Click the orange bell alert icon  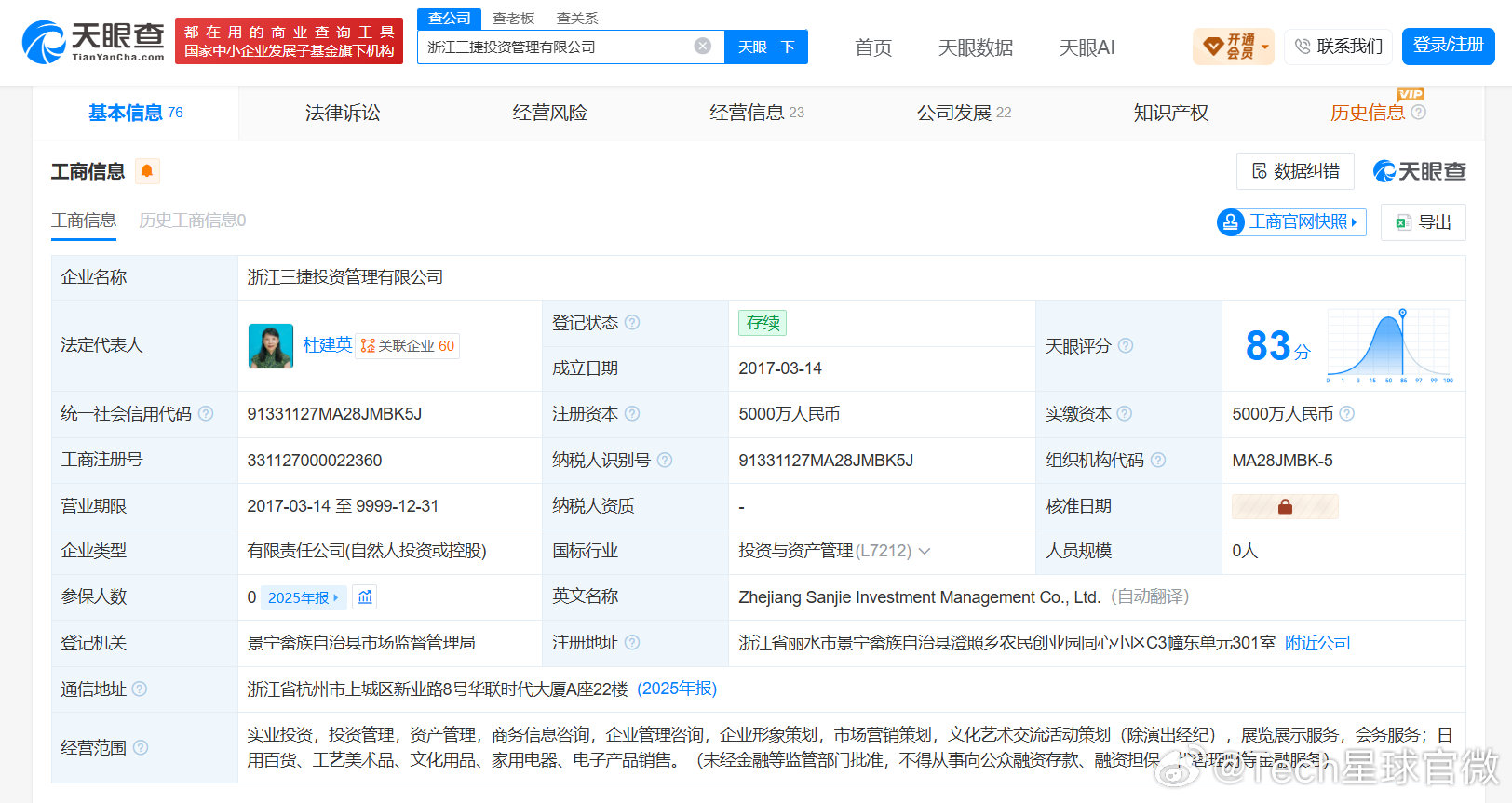coord(147,171)
